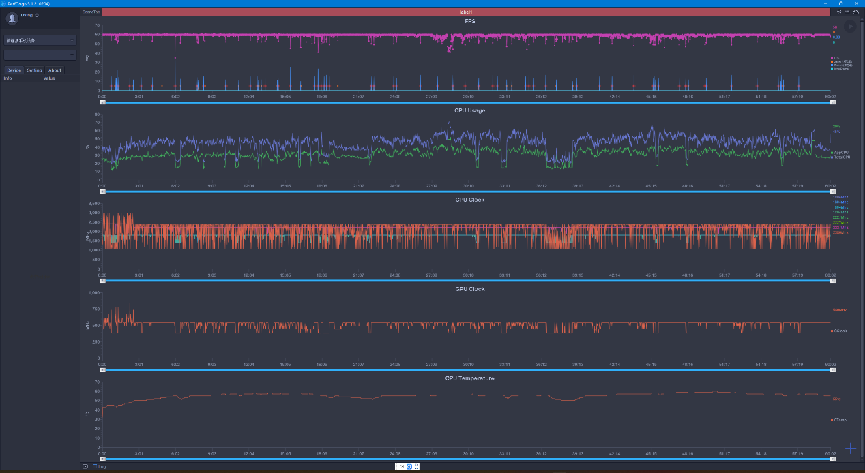Open the About tab

tap(55, 71)
